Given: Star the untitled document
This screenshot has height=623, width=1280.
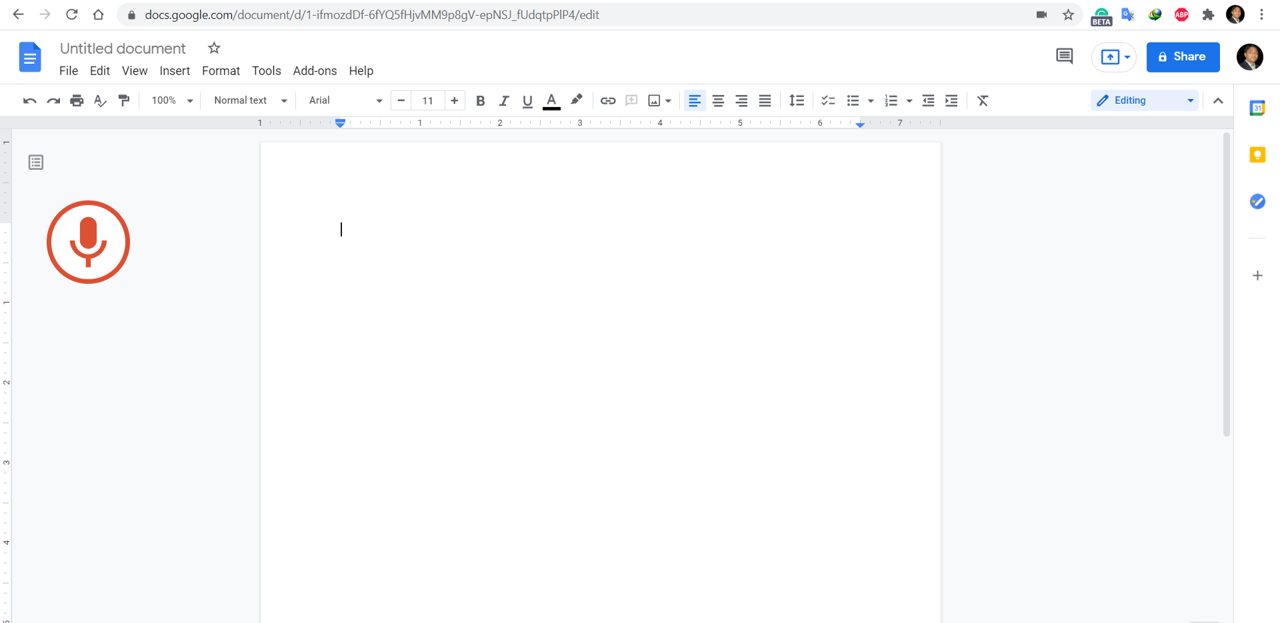Looking at the screenshot, I should pos(214,48).
